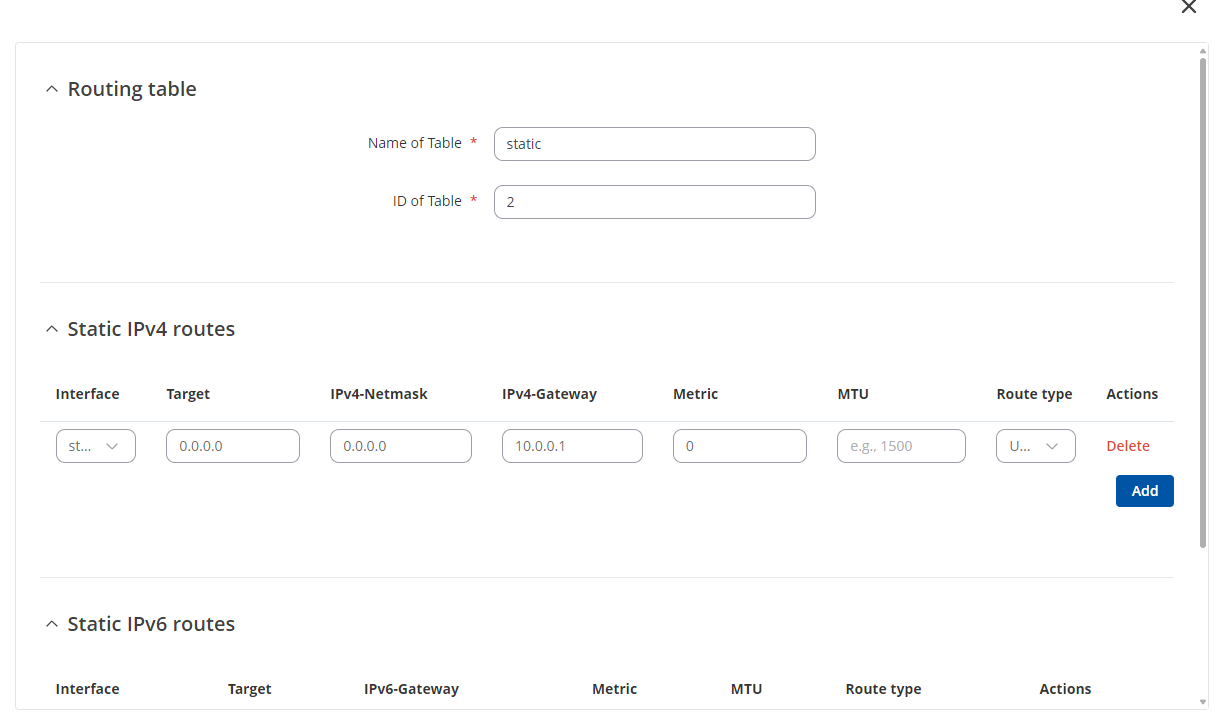The image size is (1227, 720).
Task: Click the Routing table heading text
Action: [x=132, y=89]
